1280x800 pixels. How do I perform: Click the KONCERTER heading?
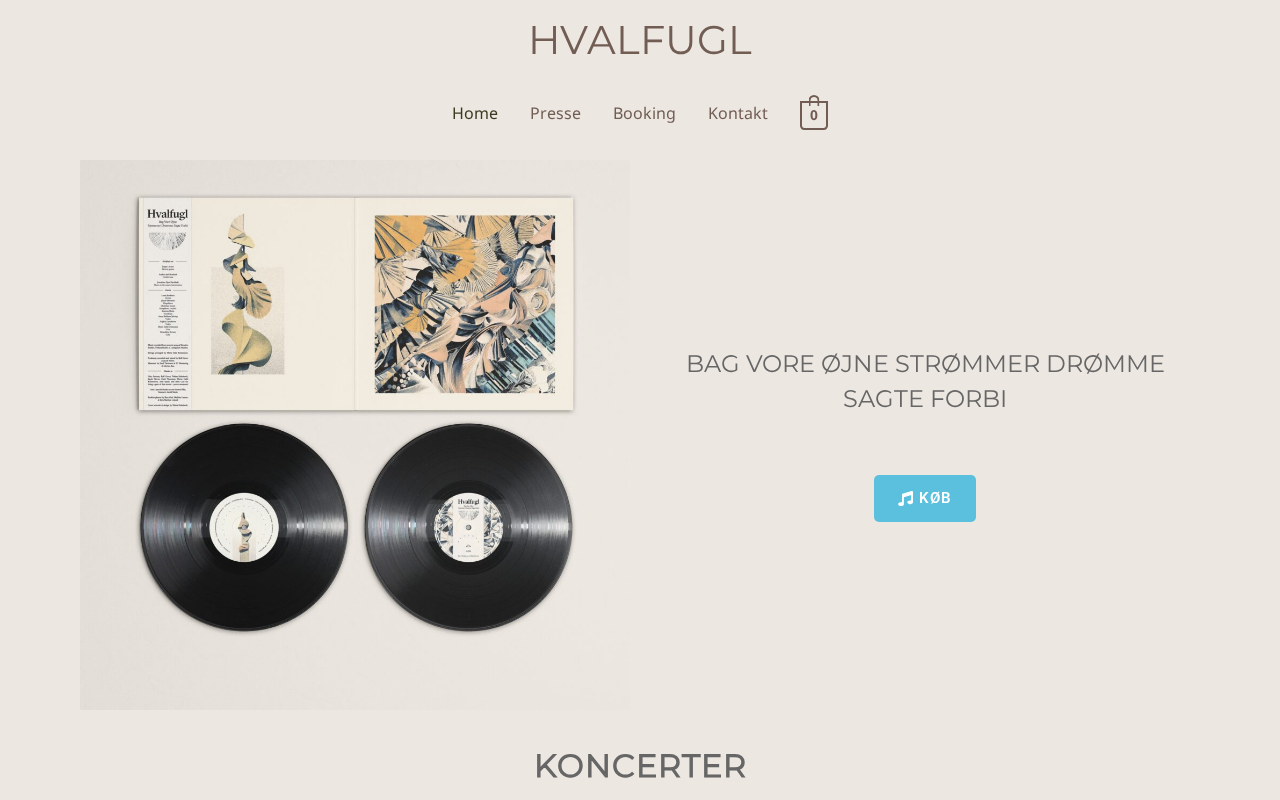pos(640,766)
